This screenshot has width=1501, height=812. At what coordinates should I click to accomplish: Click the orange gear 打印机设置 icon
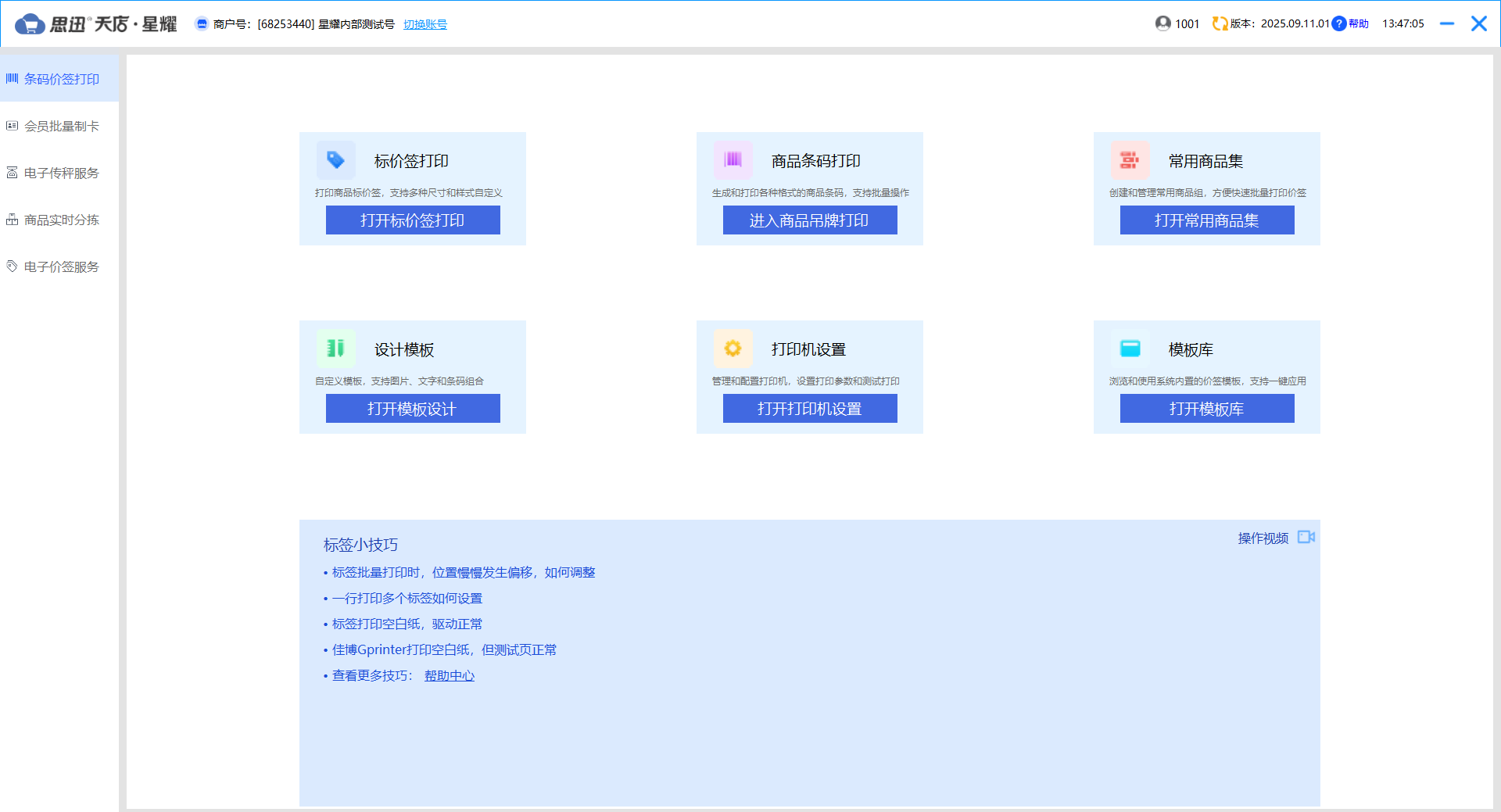point(733,349)
